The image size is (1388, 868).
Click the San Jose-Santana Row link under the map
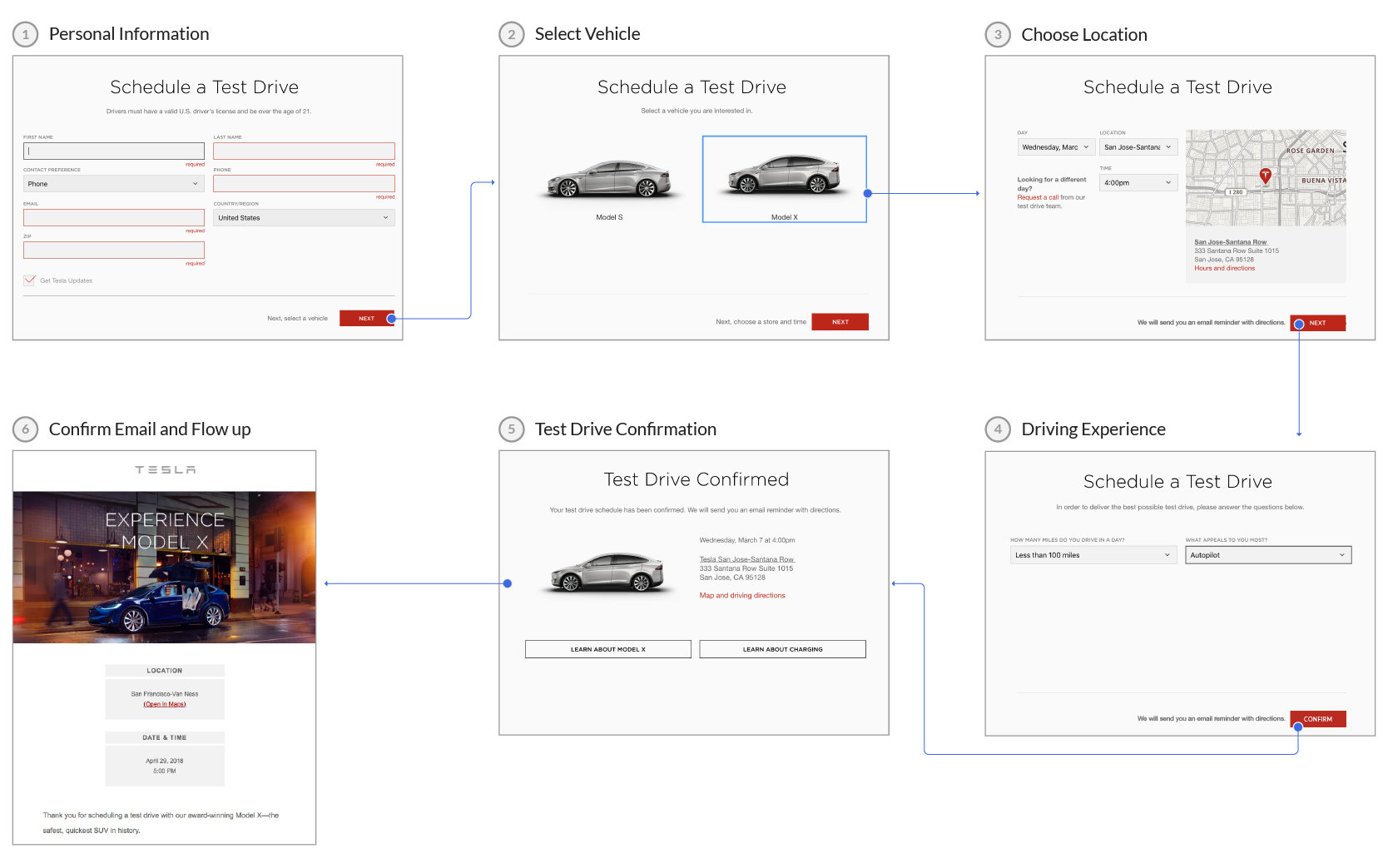point(1231,242)
